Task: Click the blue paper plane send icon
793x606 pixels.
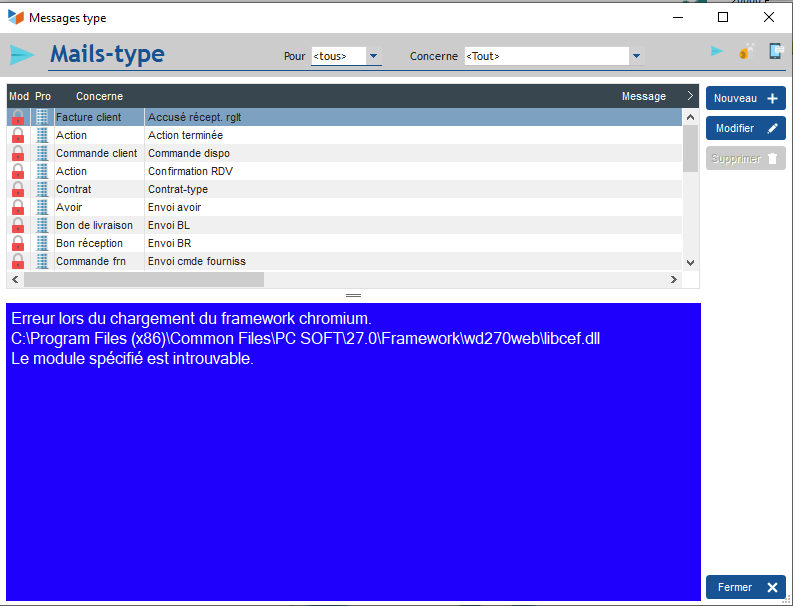Action: 716,51
